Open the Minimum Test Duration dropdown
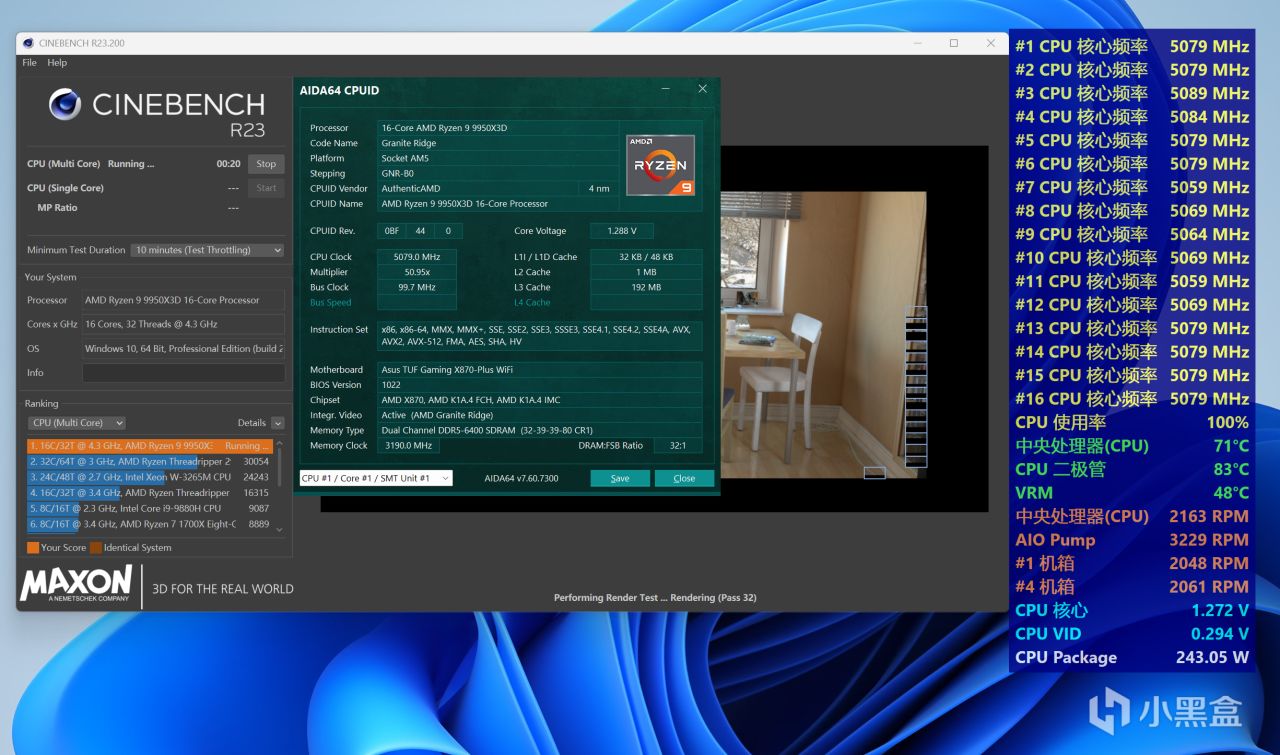The width and height of the screenshot is (1280, 755). 207,250
